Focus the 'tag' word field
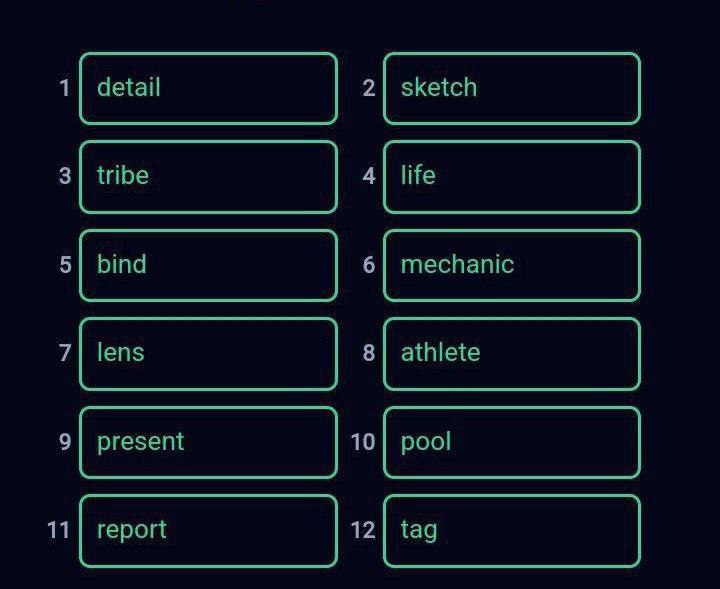The height and width of the screenshot is (589, 720). (x=511, y=530)
